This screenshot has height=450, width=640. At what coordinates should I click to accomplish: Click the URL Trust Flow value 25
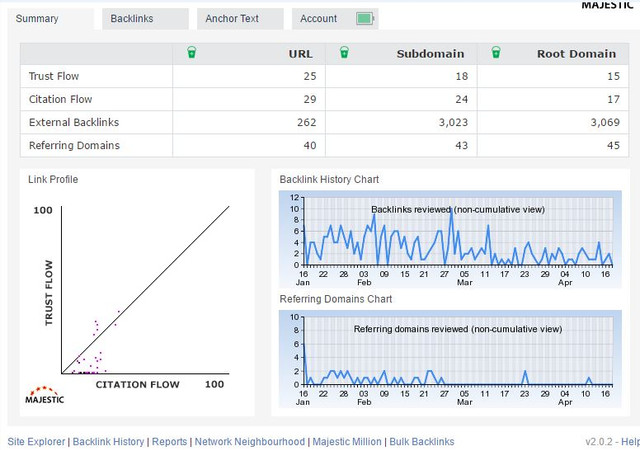310,76
